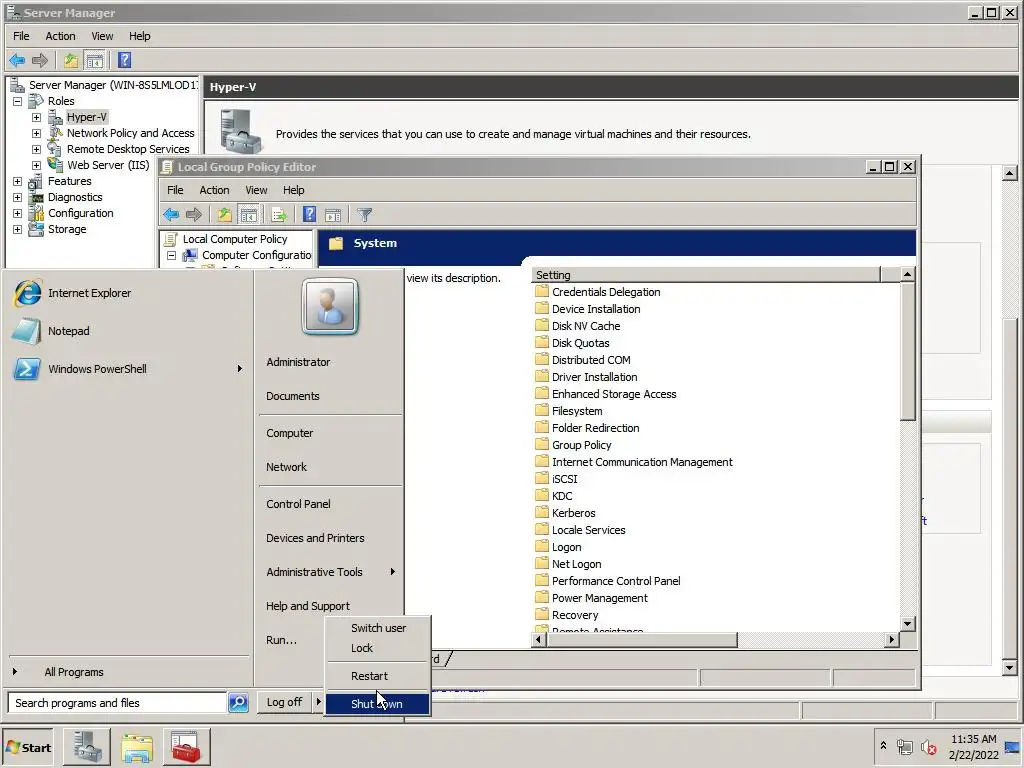Image resolution: width=1024 pixels, height=768 pixels.
Task: Open Run... from Start menu
Action: click(281, 640)
